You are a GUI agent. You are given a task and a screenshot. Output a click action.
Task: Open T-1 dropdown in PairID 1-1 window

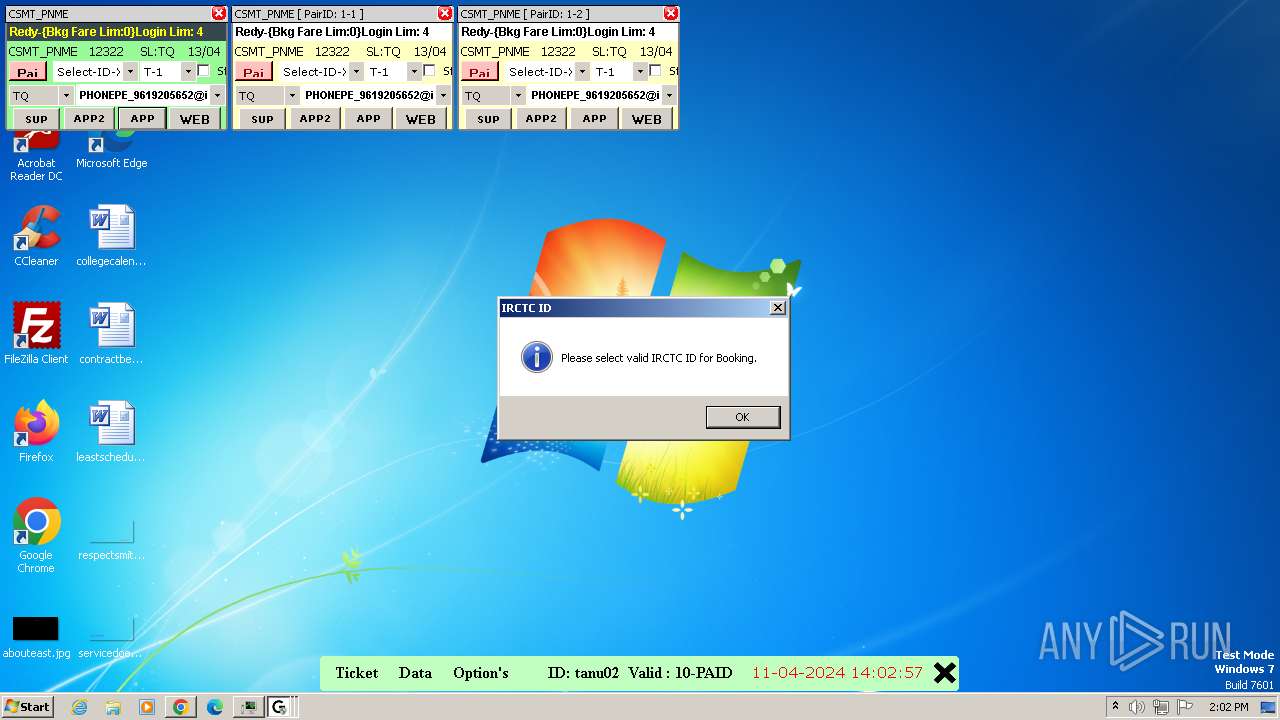click(x=413, y=72)
